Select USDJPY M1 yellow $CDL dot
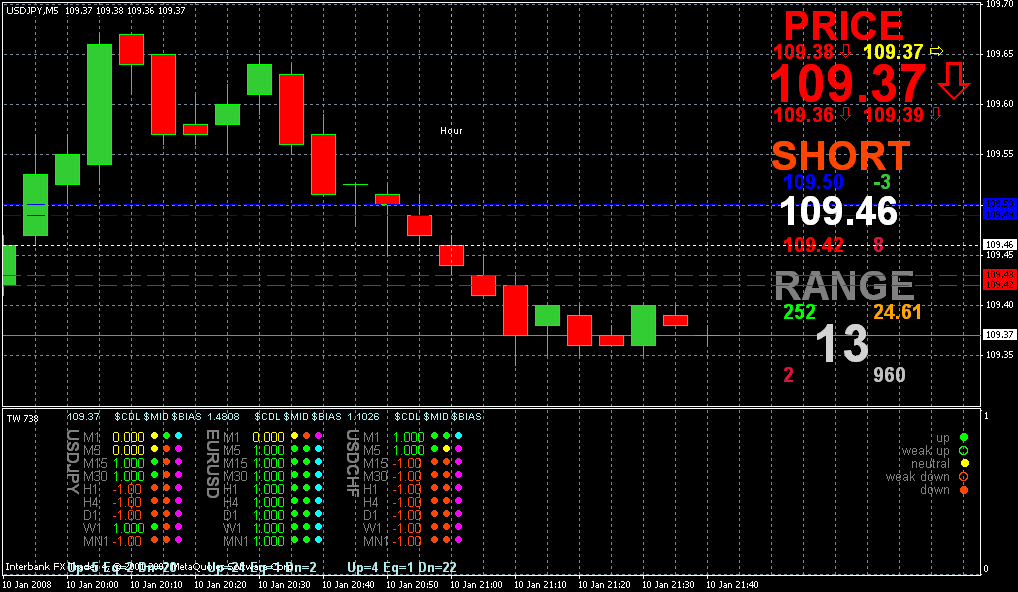Screen dimensions: 1018x592 tap(155, 436)
